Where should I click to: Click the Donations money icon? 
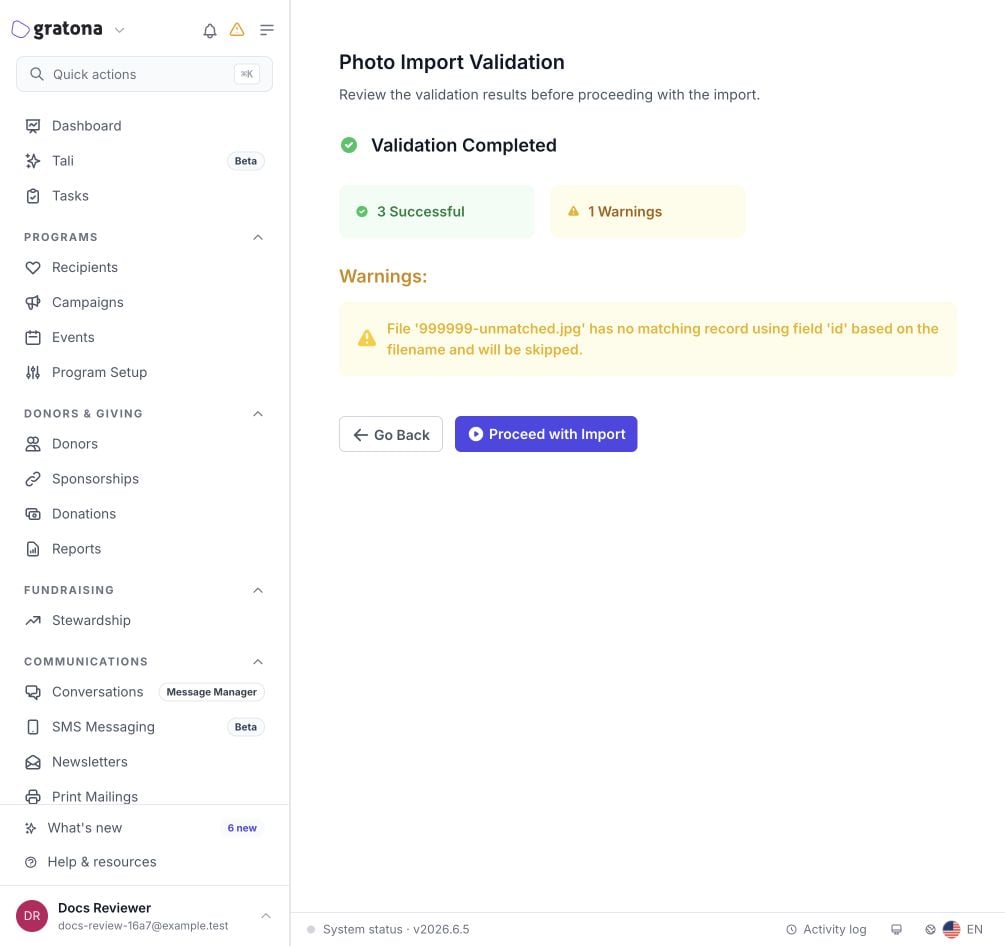coord(33,514)
